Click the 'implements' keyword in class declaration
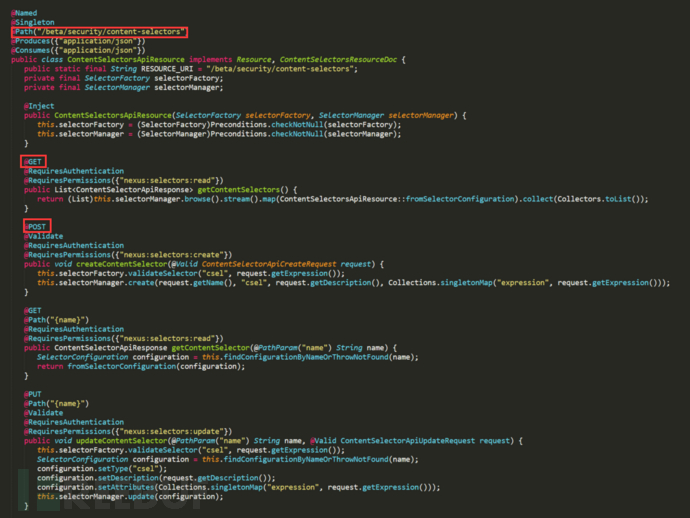Image resolution: width=690 pixels, height=518 pixels. [x=210, y=59]
